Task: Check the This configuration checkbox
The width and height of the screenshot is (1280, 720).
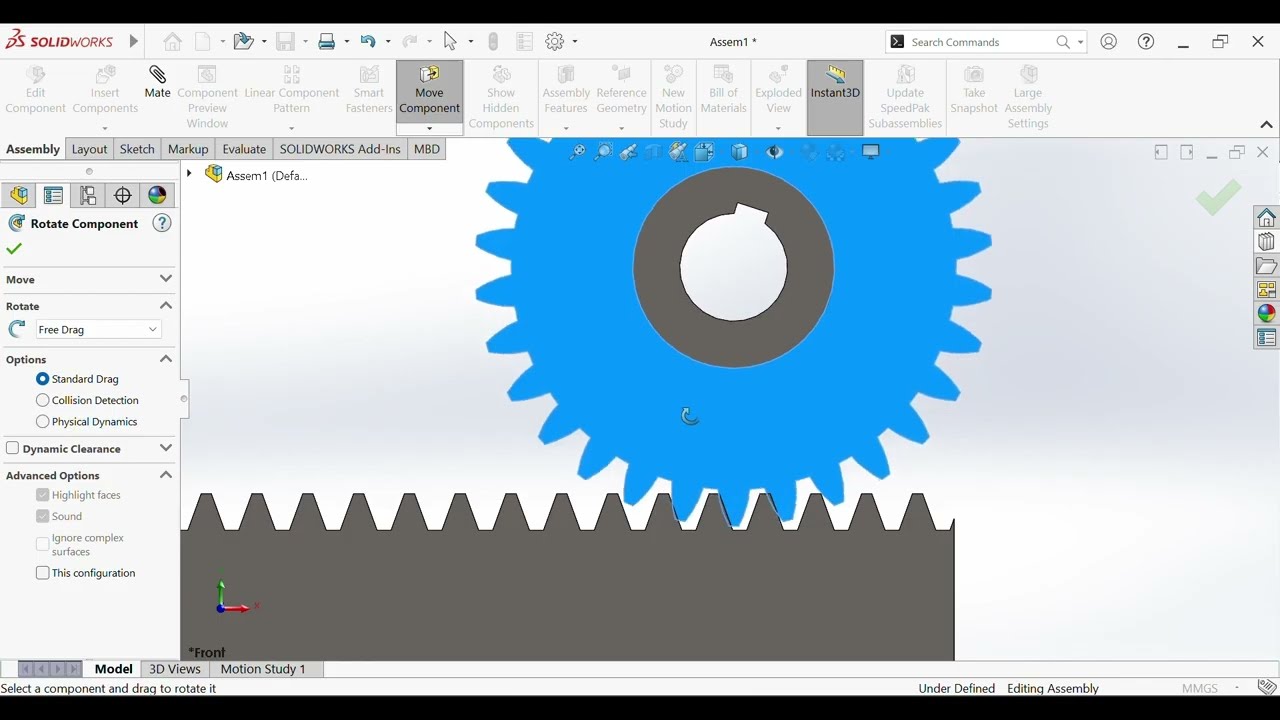Action: (x=43, y=573)
